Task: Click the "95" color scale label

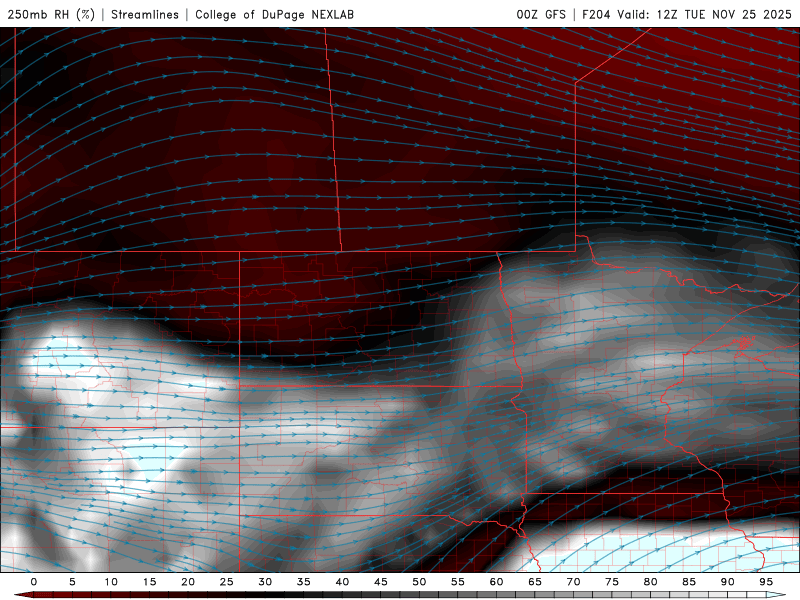Action: pos(766,582)
